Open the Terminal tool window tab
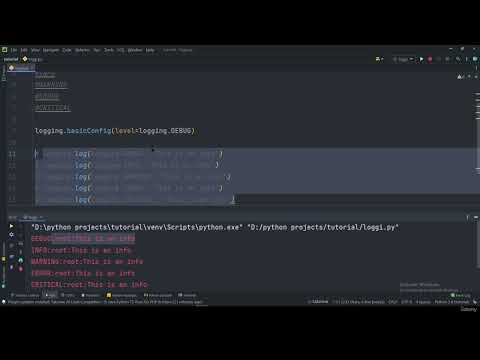The height and width of the screenshot is (360, 480). click(188, 295)
